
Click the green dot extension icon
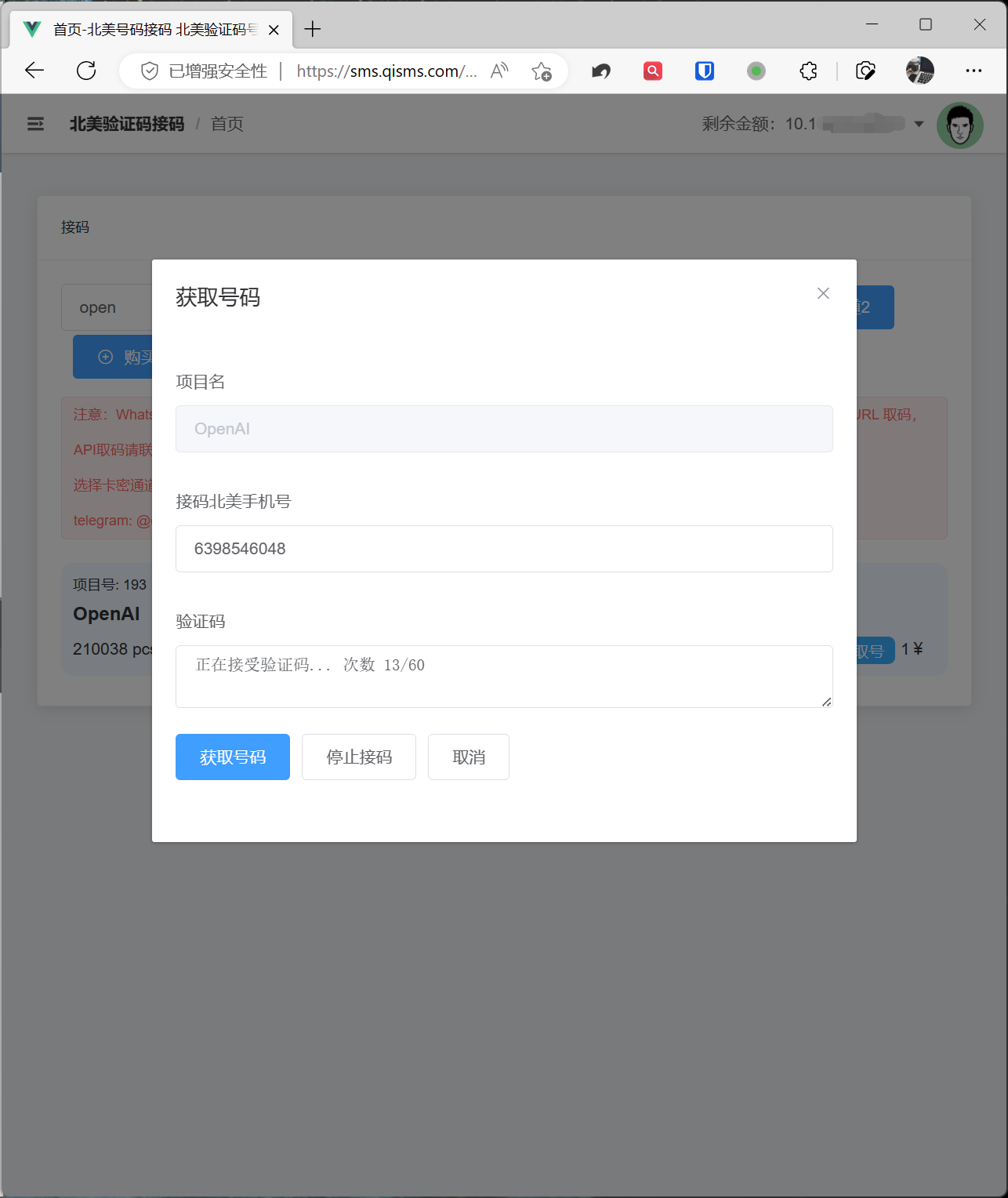click(756, 71)
